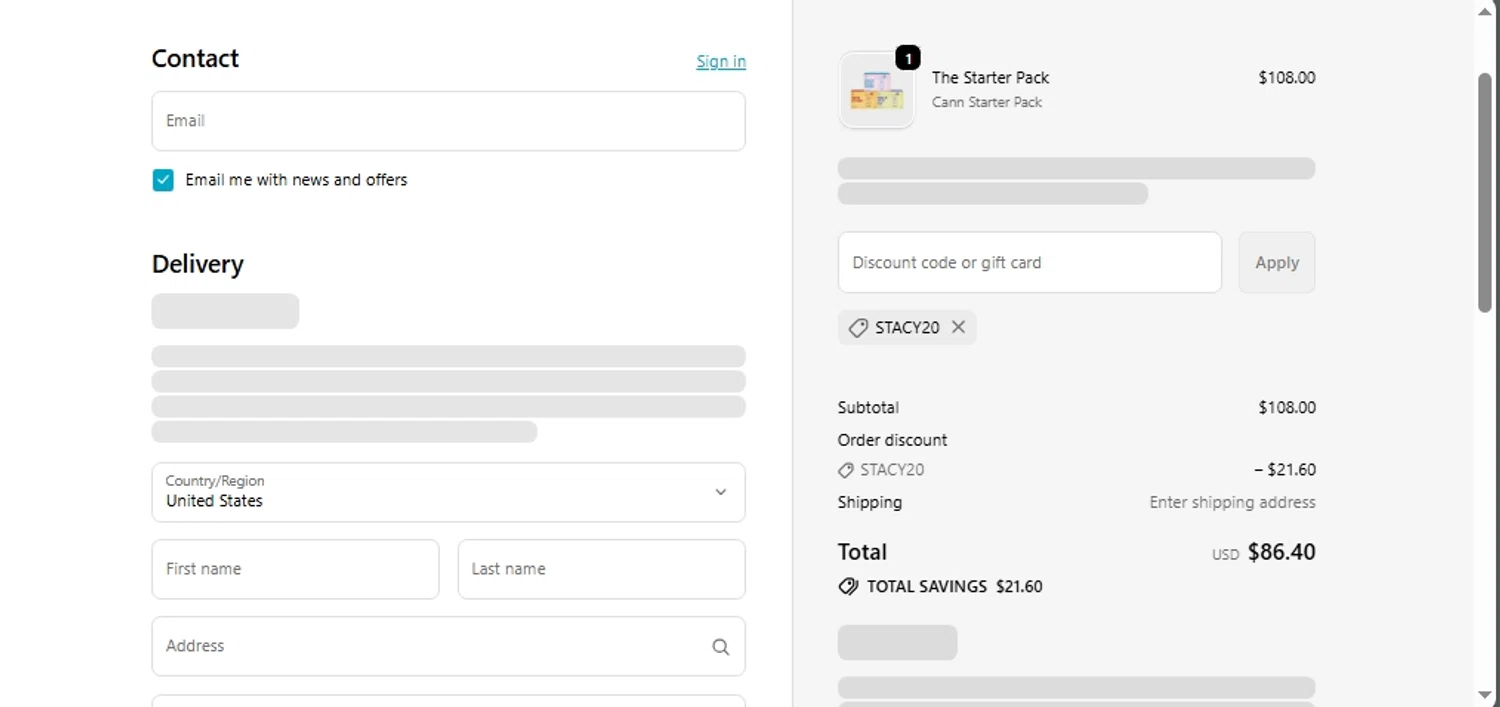The width and height of the screenshot is (1500, 707).
Task: Focus the Address input field
Action: click(x=448, y=646)
